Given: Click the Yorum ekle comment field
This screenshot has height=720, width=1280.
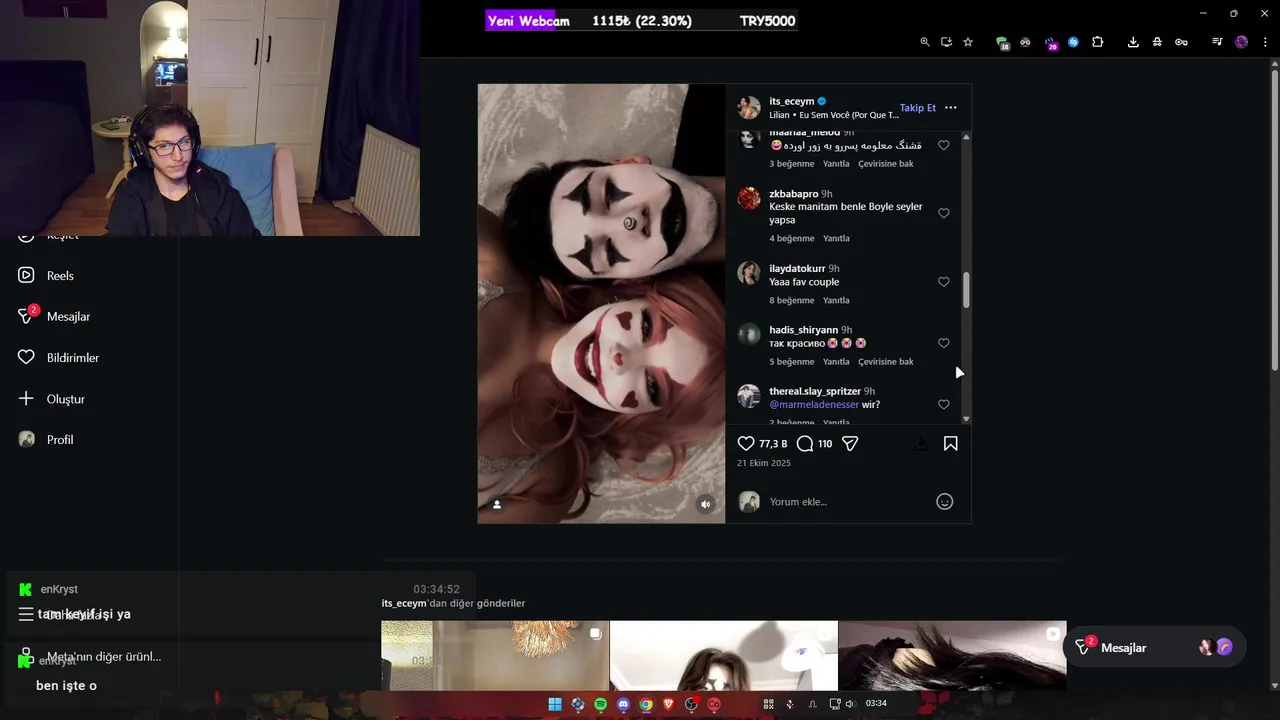Looking at the screenshot, I should pos(848,502).
